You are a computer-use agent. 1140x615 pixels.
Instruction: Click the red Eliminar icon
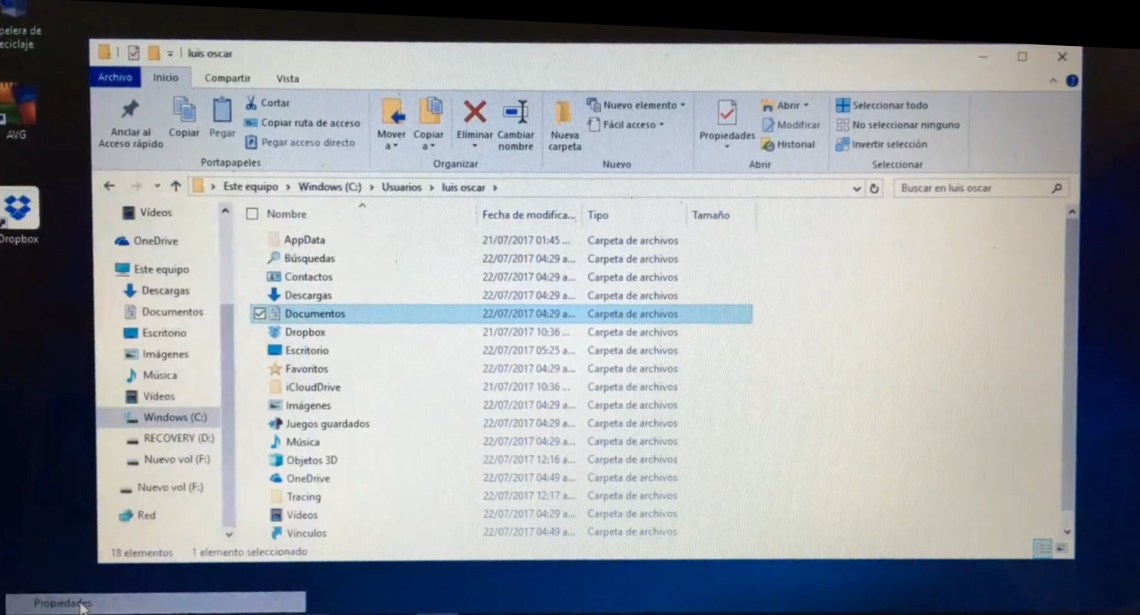click(x=474, y=111)
